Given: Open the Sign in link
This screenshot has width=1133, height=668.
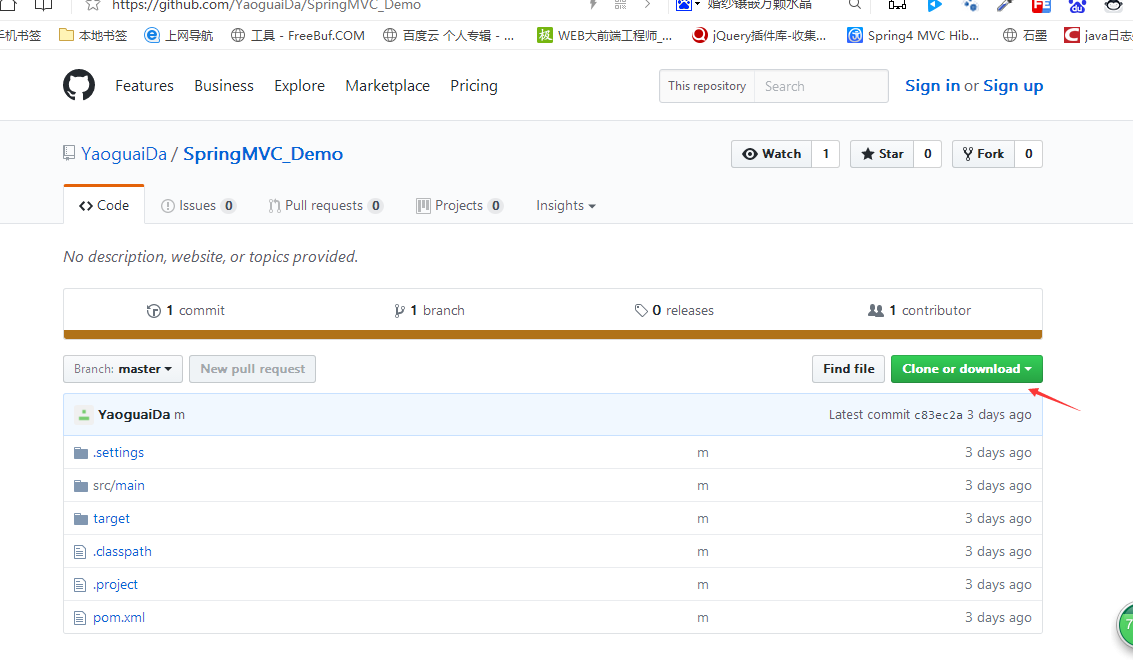Looking at the screenshot, I should click(932, 86).
